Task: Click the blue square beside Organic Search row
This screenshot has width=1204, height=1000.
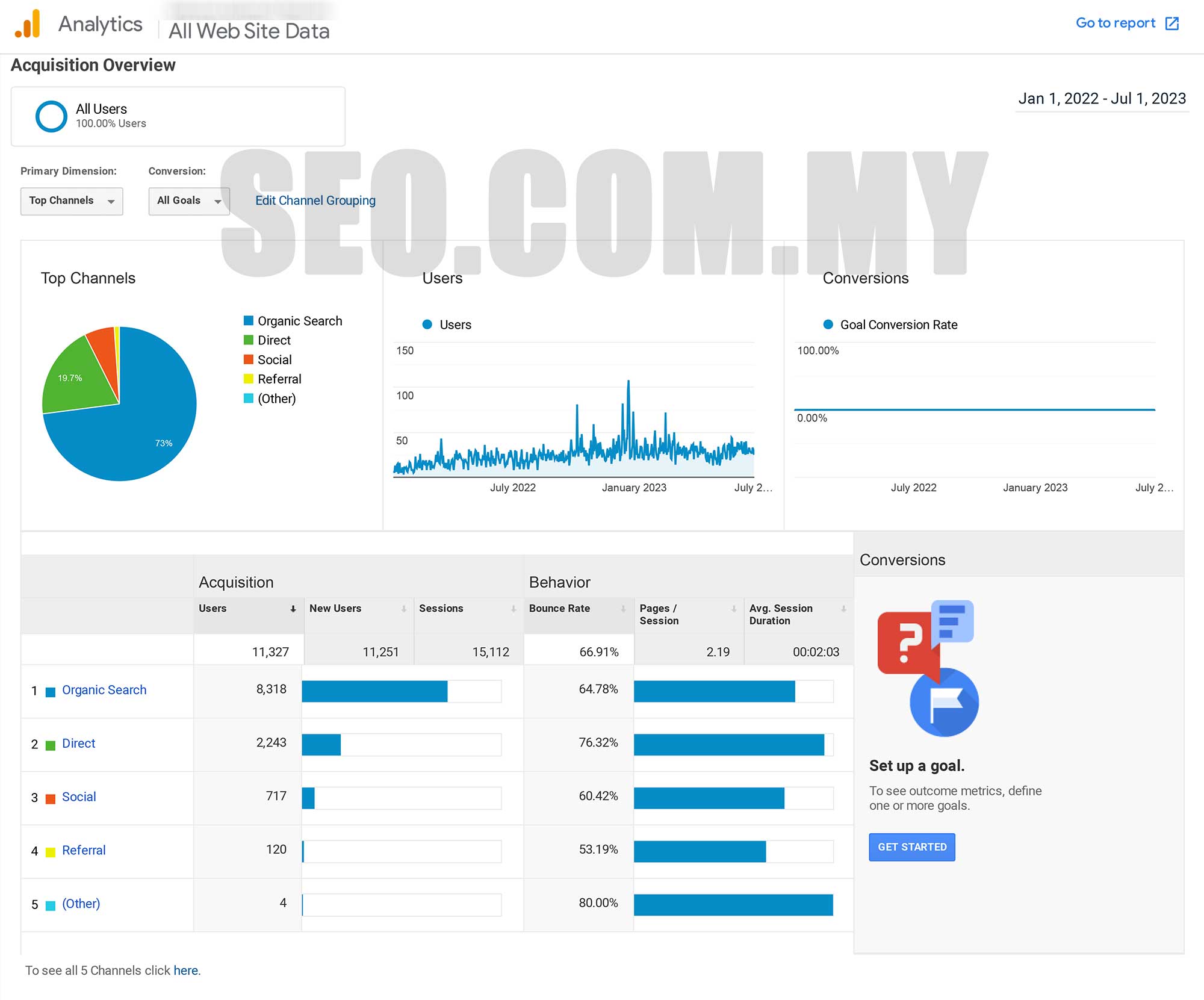Action: pos(51,692)
